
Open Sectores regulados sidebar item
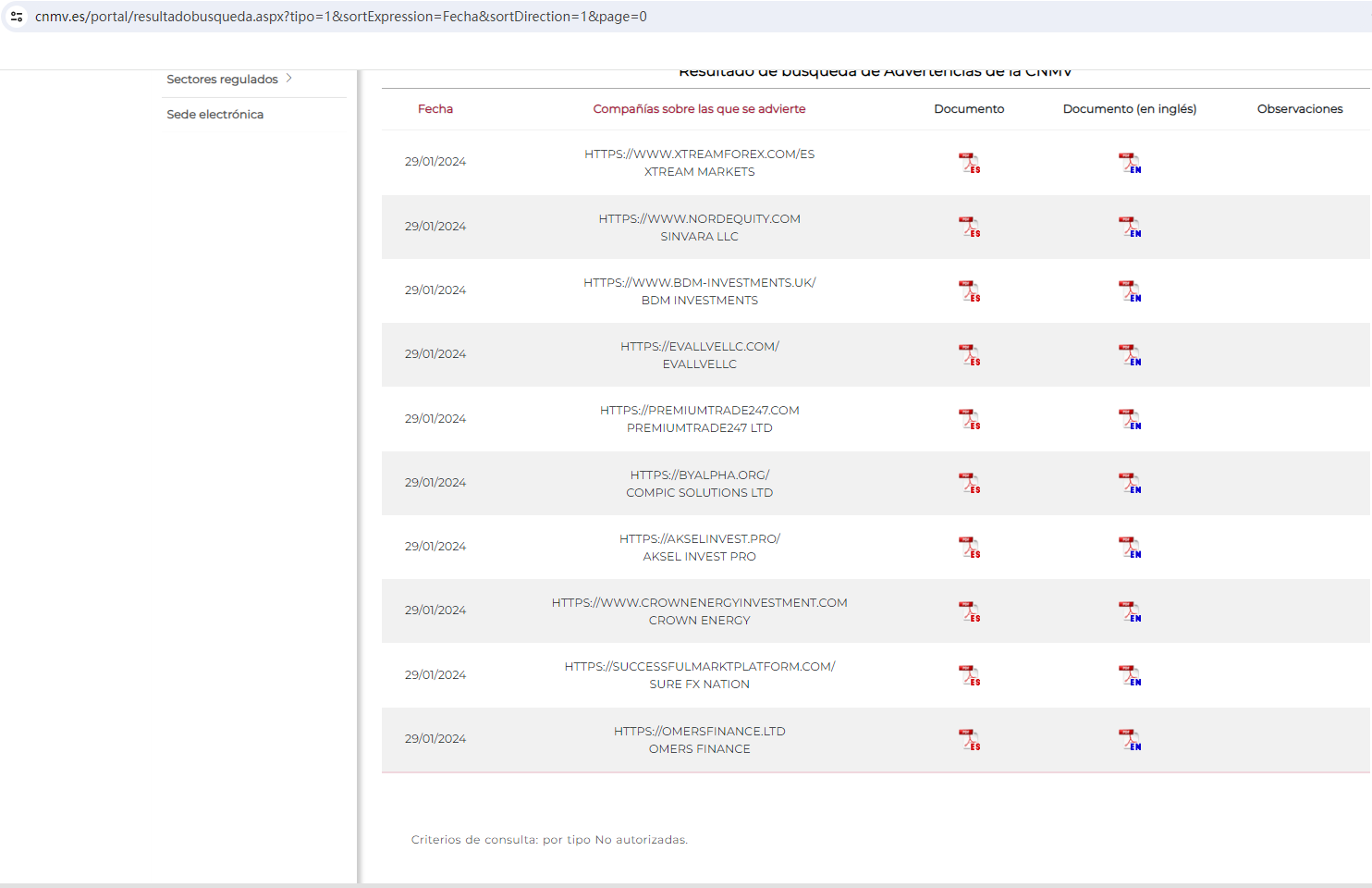222,80
